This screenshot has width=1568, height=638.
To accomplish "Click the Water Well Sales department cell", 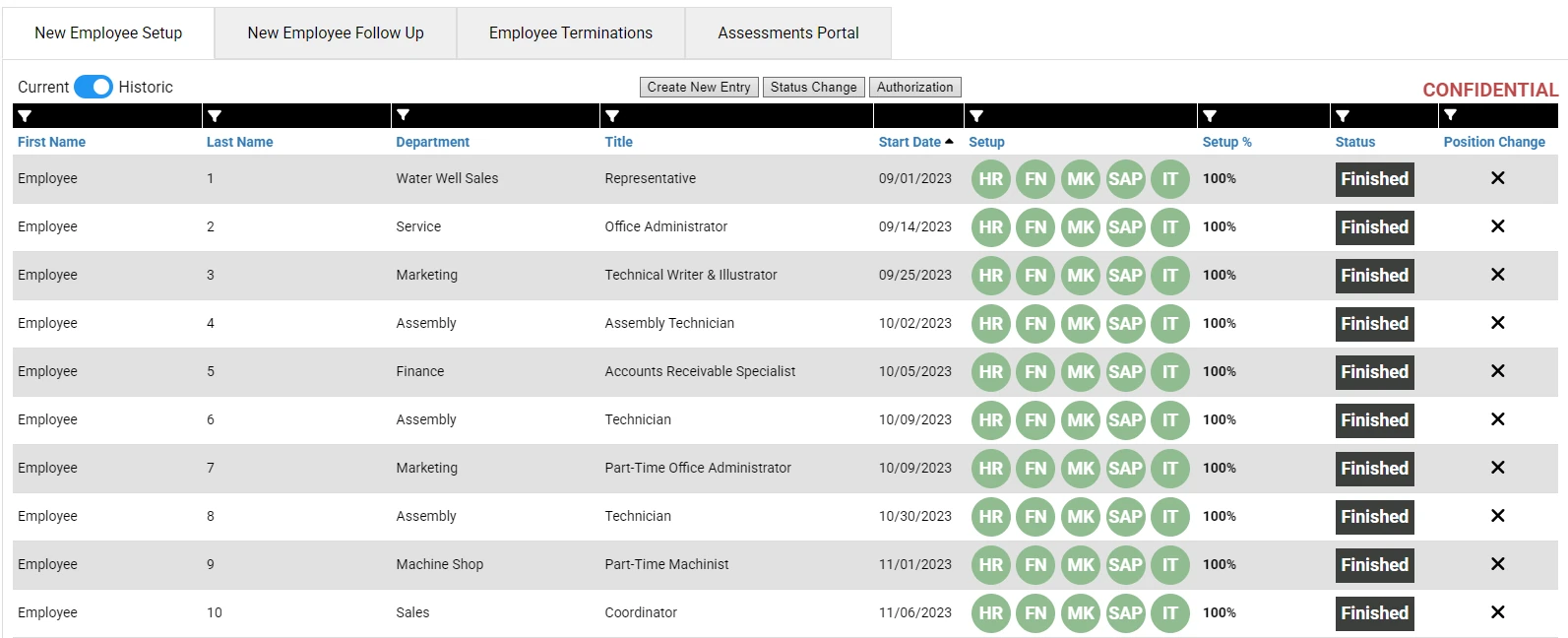I will pos(447,178).
